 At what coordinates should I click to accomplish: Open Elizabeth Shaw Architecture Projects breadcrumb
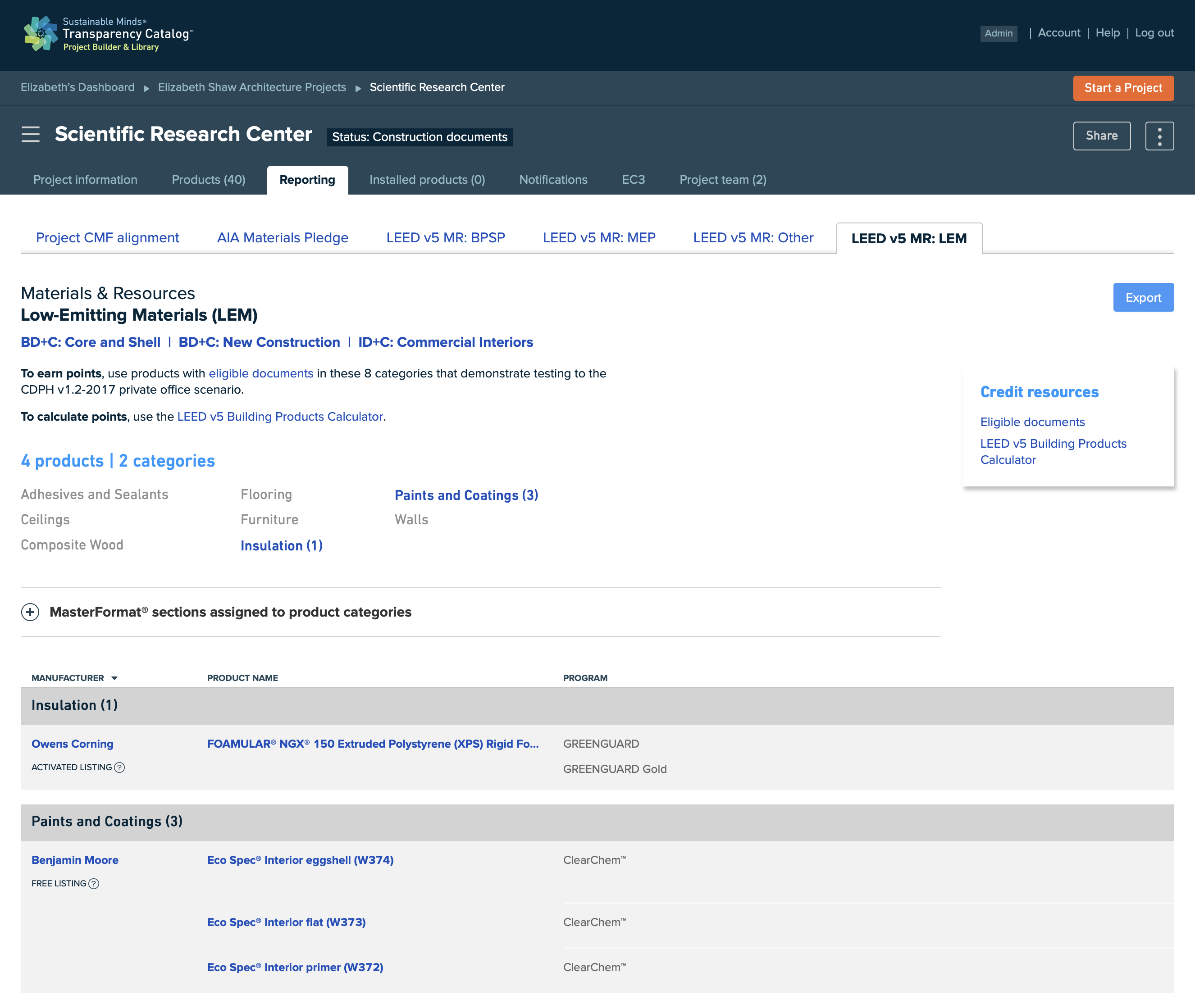click(252, 87)
